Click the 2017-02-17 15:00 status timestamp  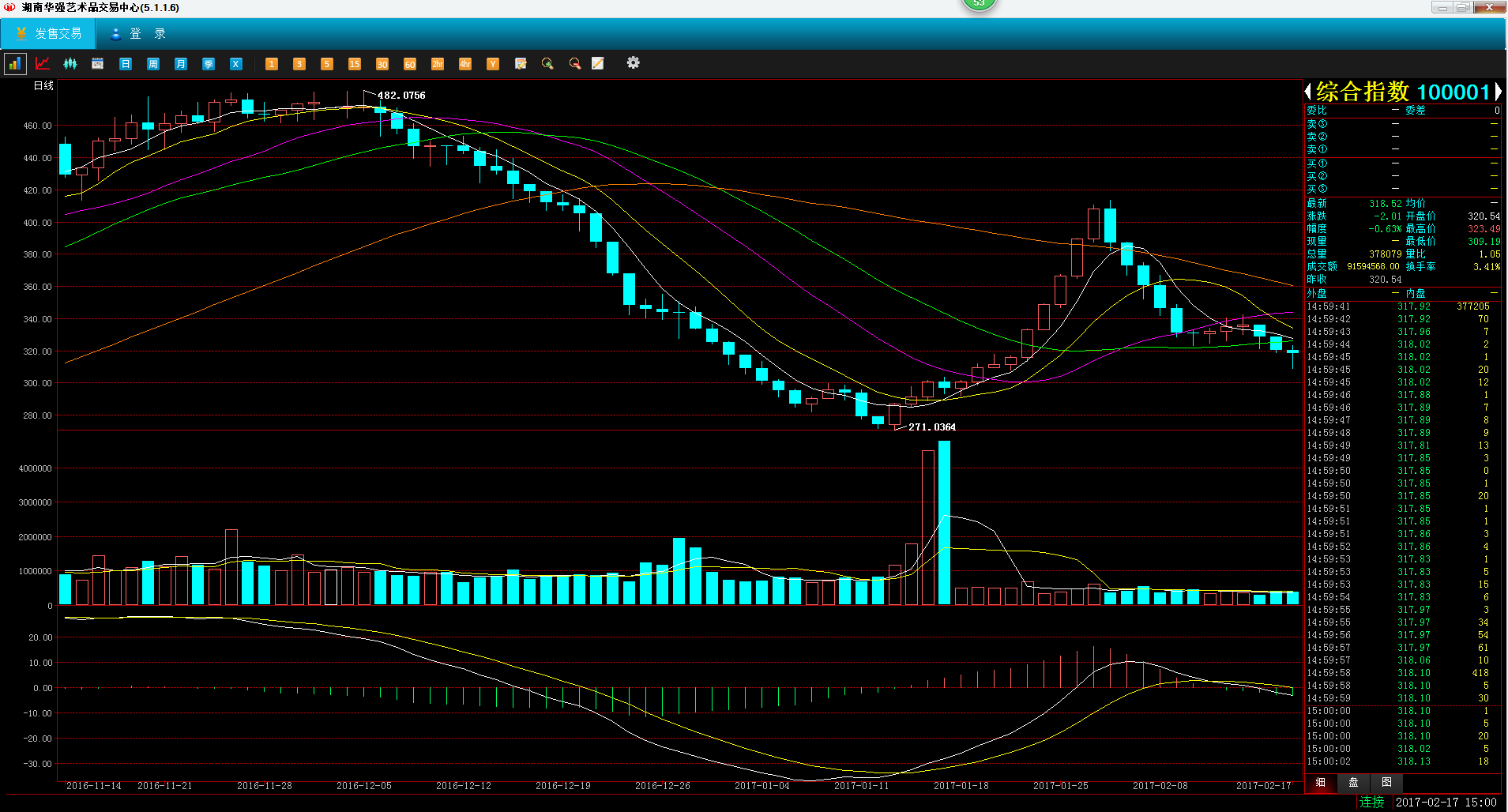coord(1446,802)
